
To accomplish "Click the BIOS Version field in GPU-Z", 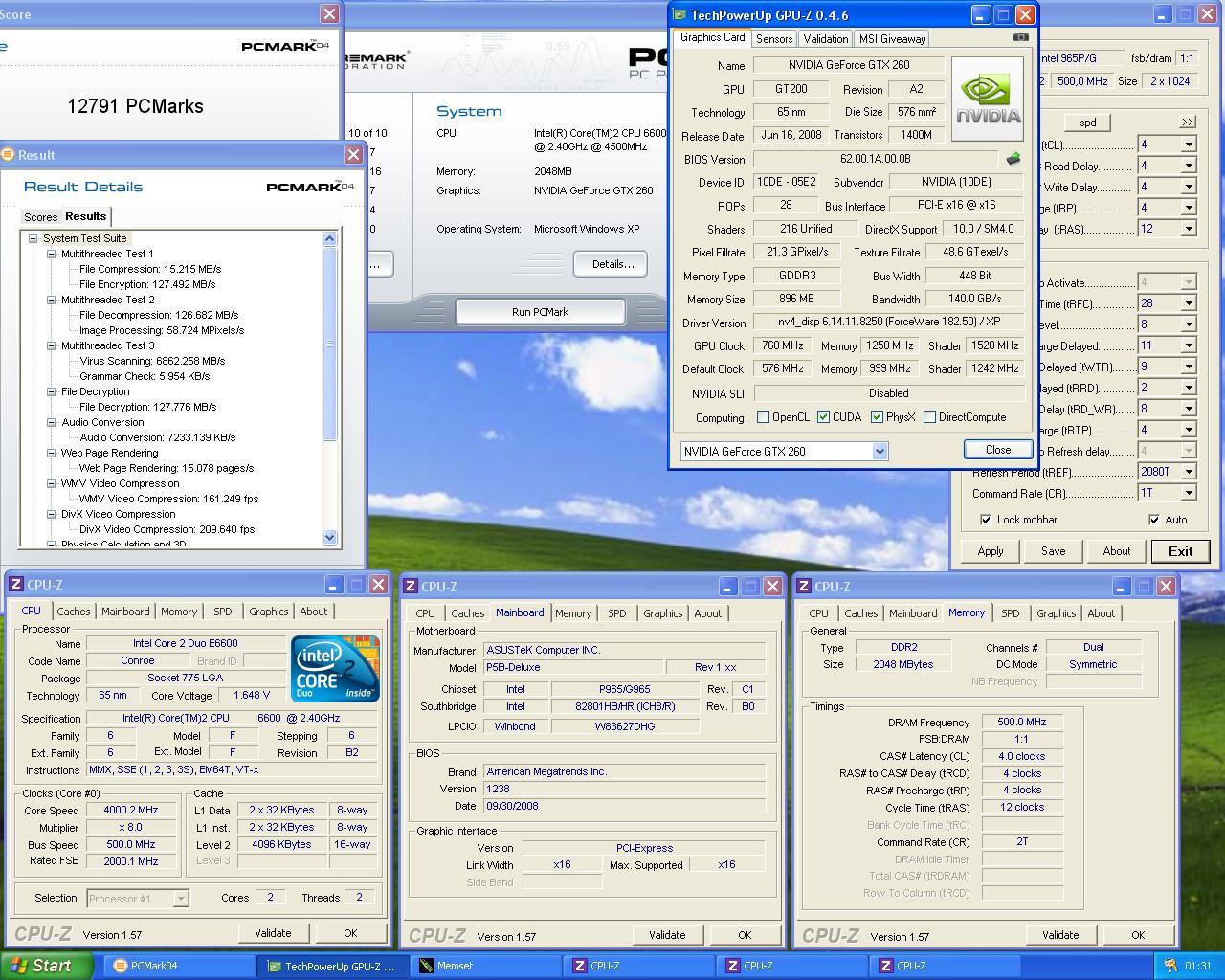I will point(876,159).
